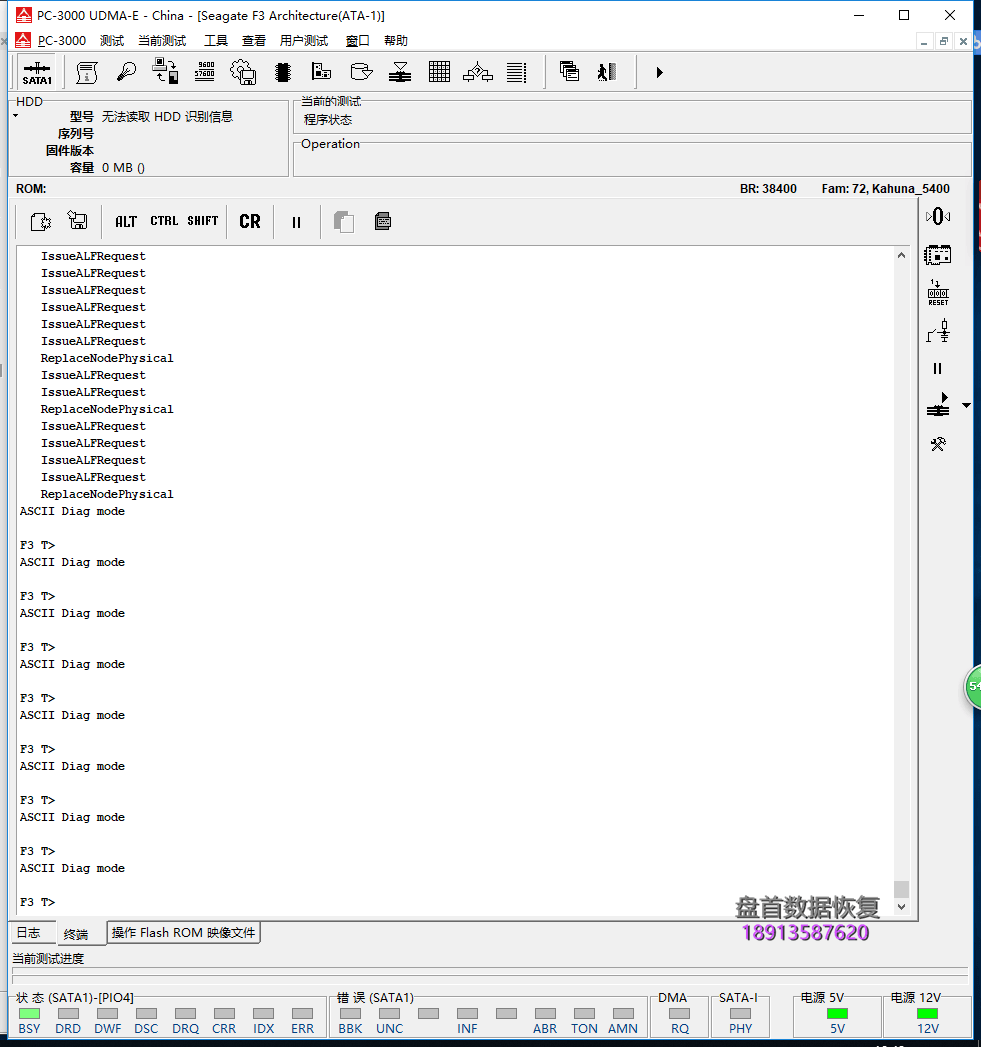
Task: Click the power switch connector icon
Action: (x=938, y=331)
